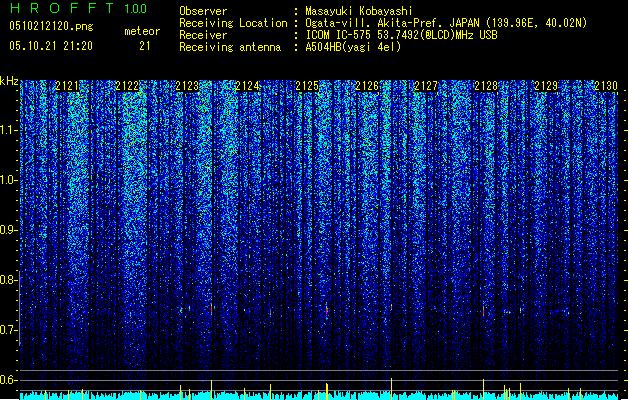Click the 'Receiving antenna' field label
This screenshot has height=400, width=629.
pyautogui.click(x=230, y=47)
